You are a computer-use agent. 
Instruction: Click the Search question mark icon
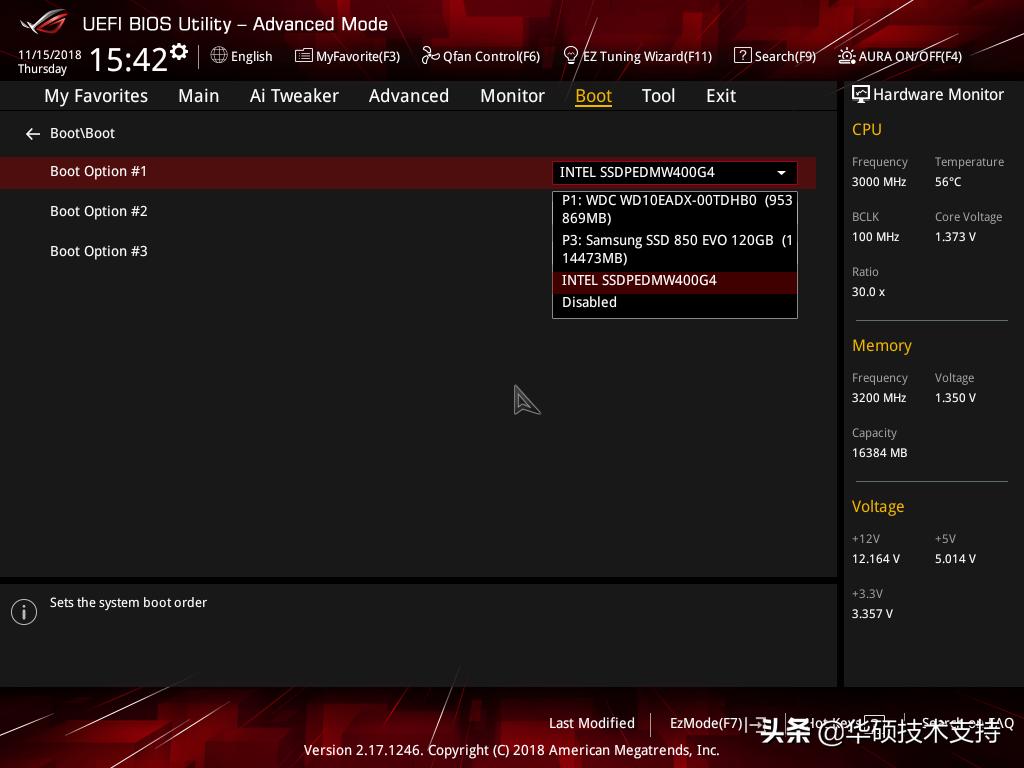click(742, 56)
